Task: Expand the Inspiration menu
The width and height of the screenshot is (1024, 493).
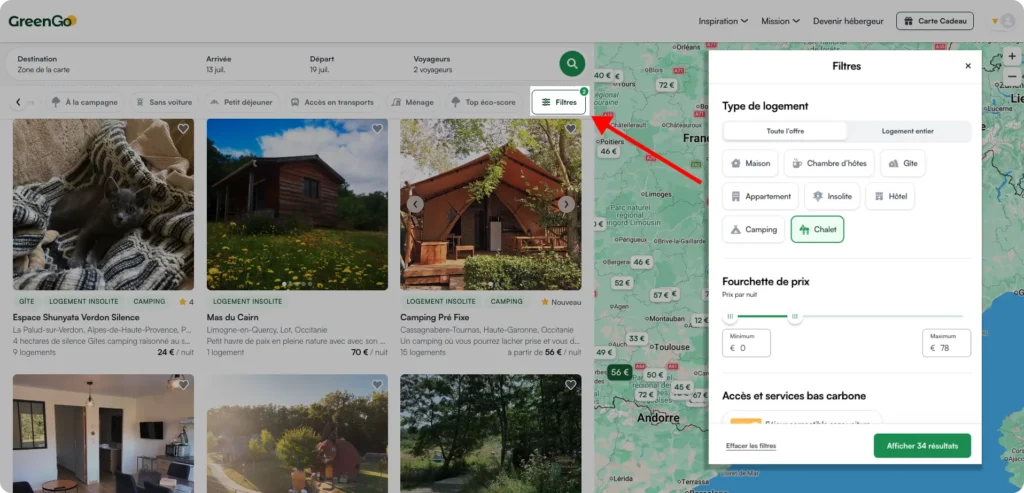Action: click(723, 21)
